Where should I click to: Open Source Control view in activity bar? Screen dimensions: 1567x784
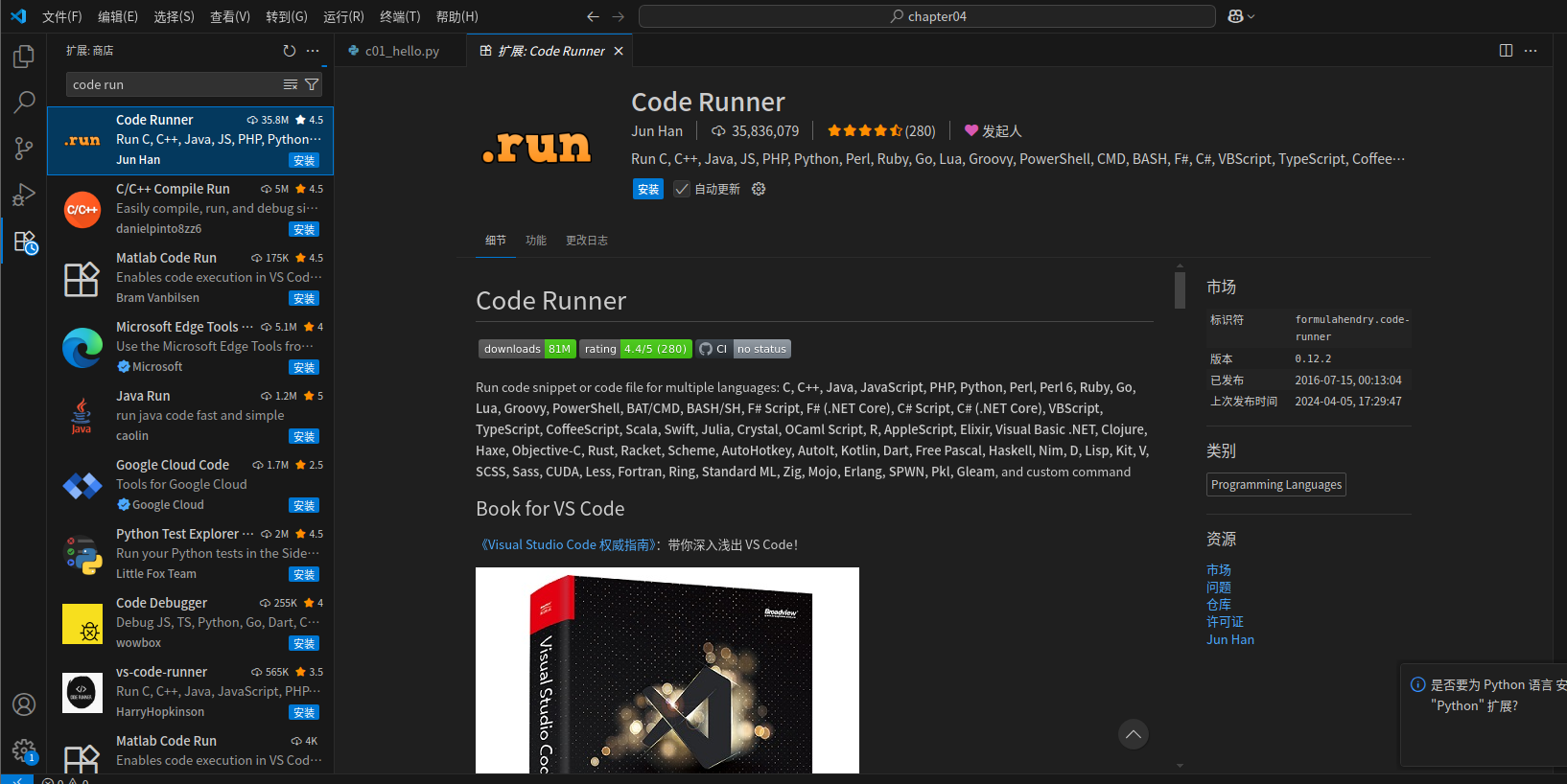coord(24,149)
